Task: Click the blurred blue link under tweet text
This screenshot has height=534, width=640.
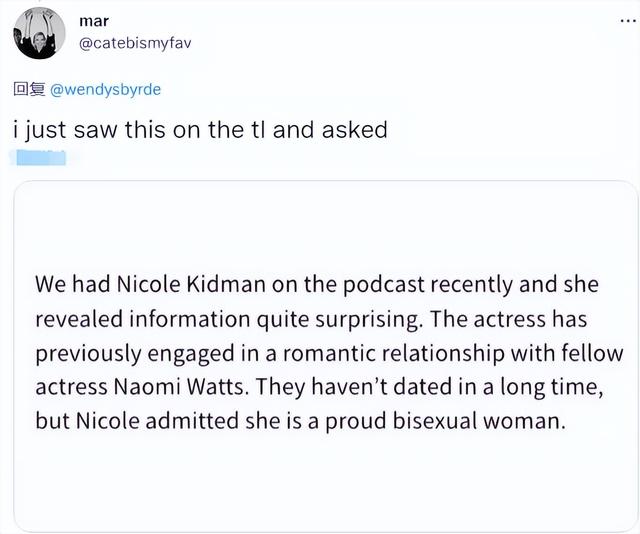Action: (x=37, y=158)
